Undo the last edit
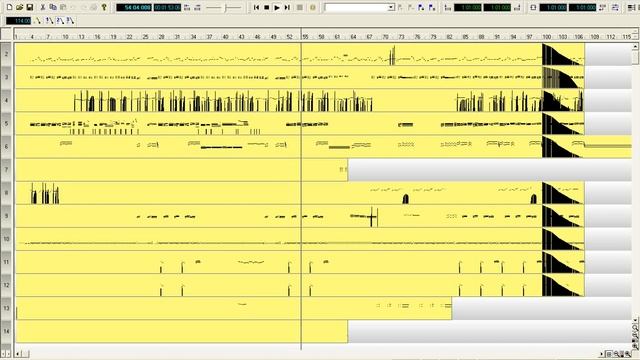 point(73,7)
